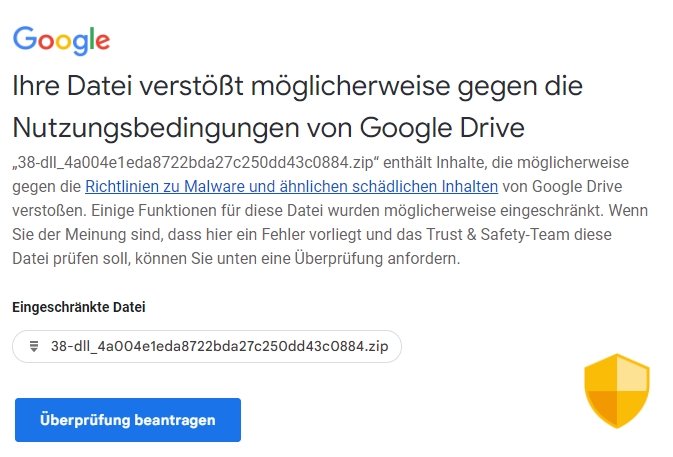Click the archive icon in the file chip

point(34,346)
